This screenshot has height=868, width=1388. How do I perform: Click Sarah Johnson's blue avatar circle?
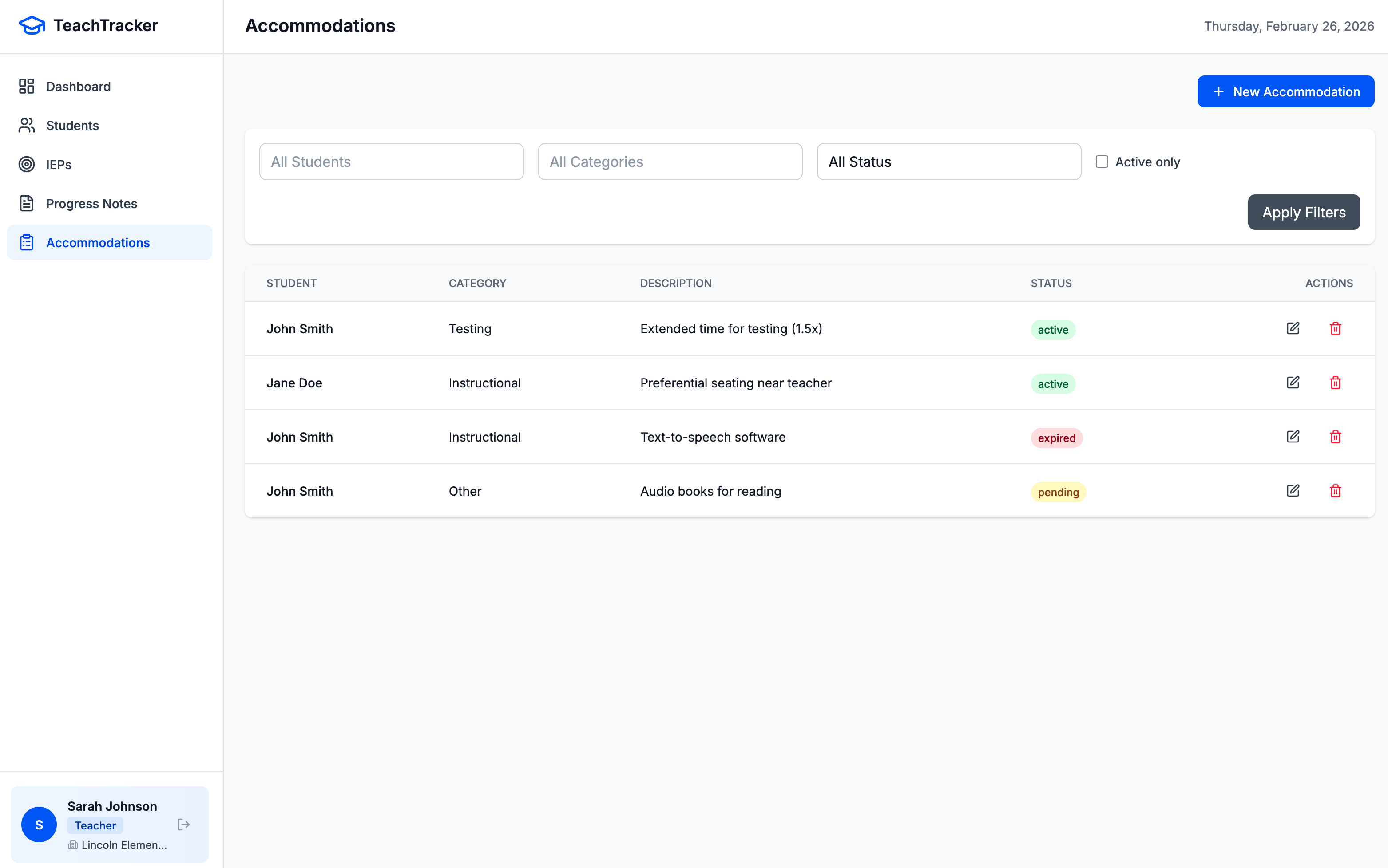tap(39, 825)
